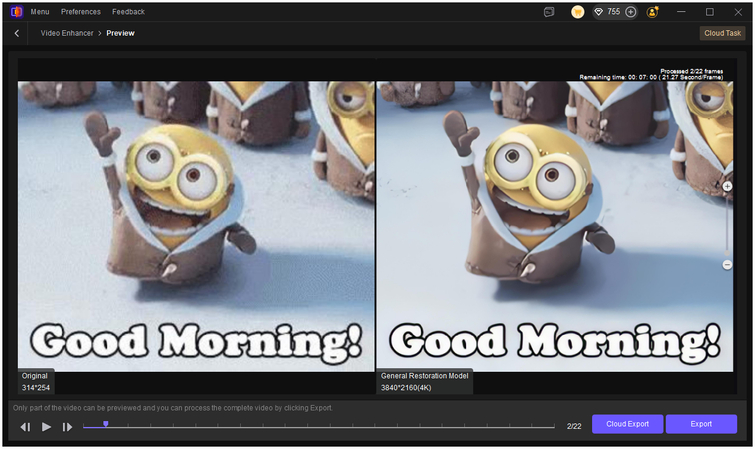The height and width of the screenshot is (449, 755).
Task: Click the vertical zoom slider track
Action: (727, 225)
